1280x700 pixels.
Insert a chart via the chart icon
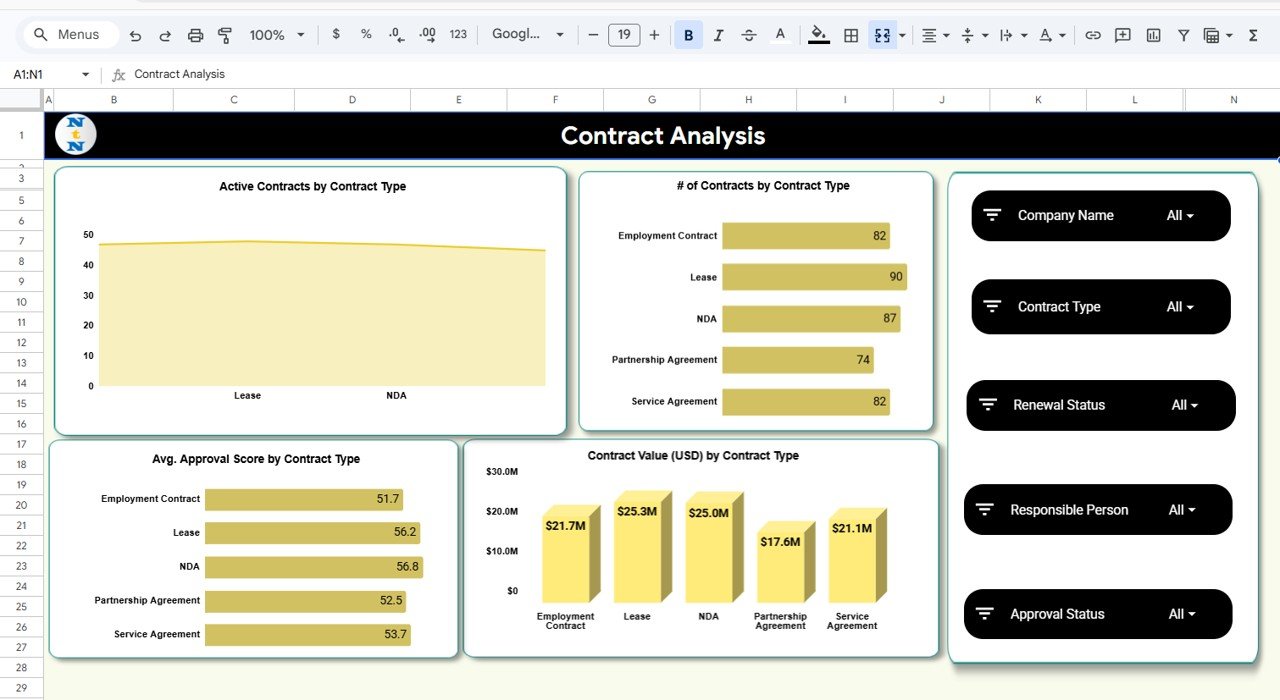click(x=1152, y=33)
